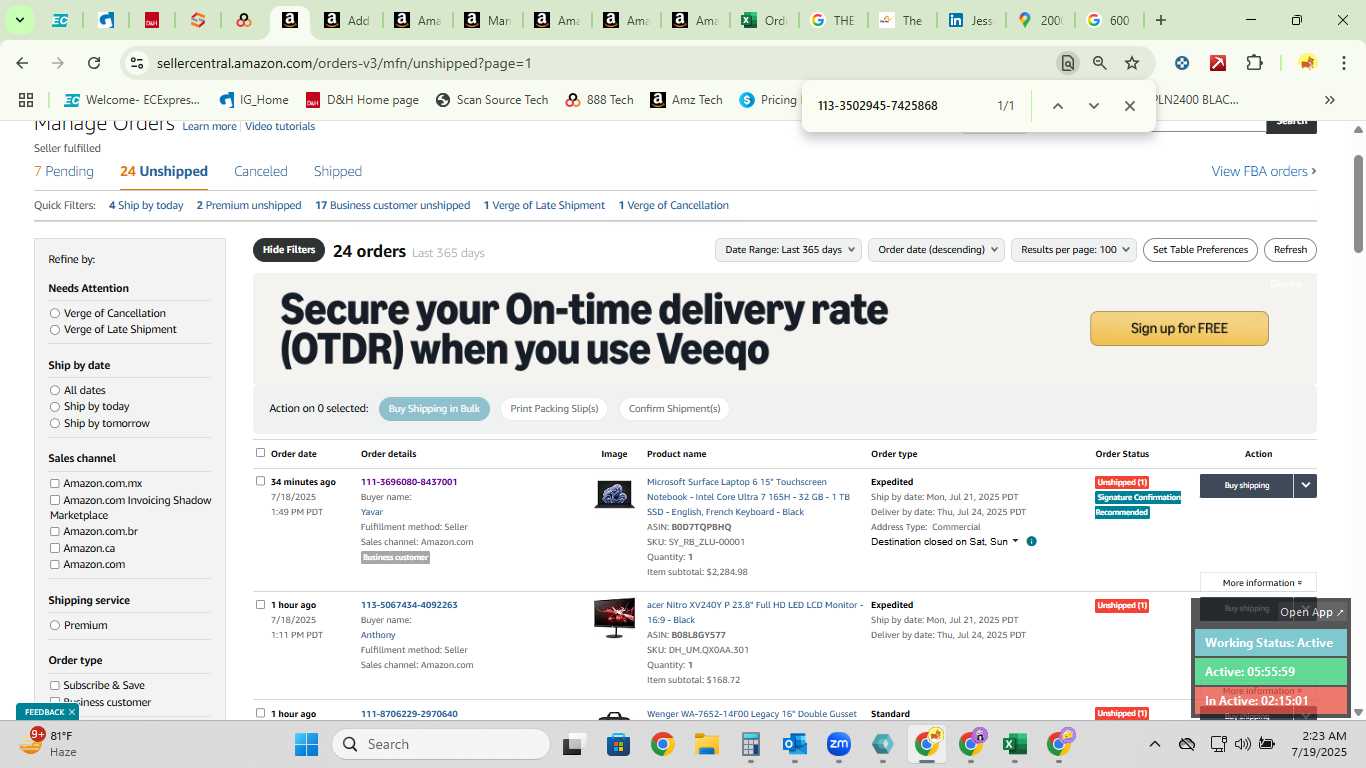
Task: Switch to Shipped tab
Action: click(338, 171)
